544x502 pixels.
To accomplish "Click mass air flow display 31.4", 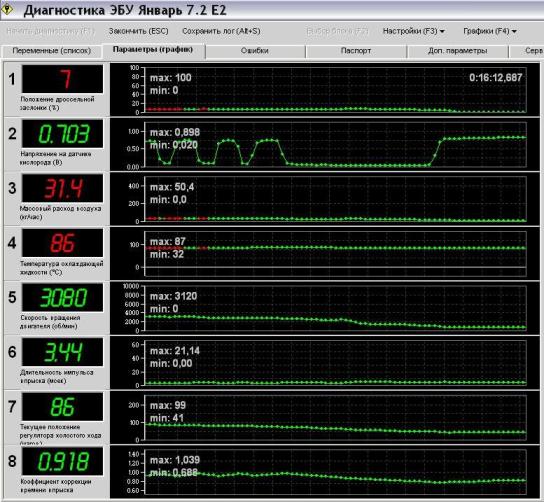I will 62,188.
